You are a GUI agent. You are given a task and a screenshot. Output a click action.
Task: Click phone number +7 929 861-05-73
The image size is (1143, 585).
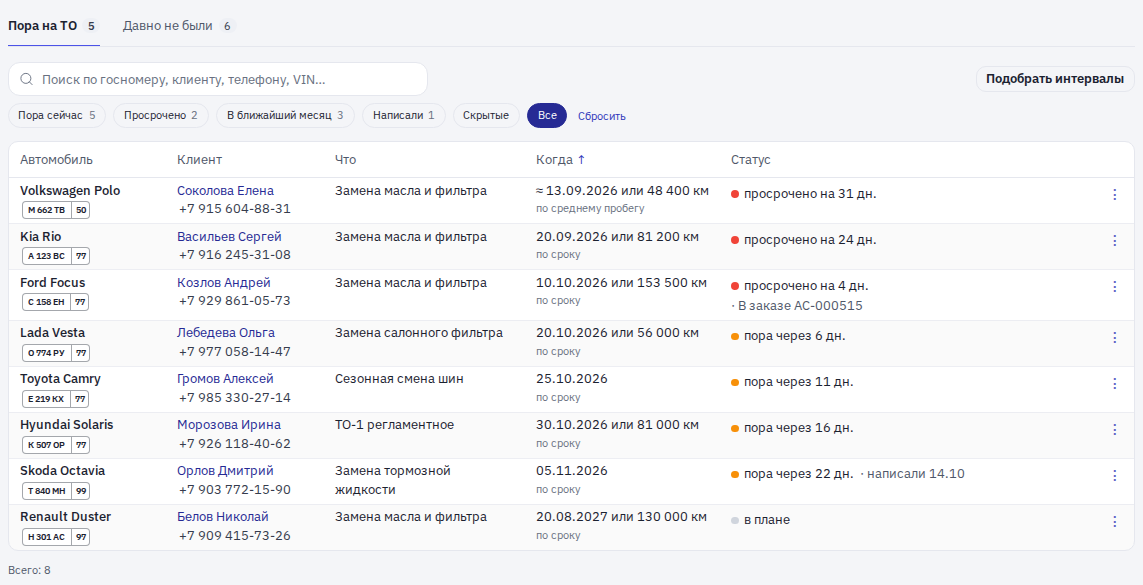pos(235,301)
